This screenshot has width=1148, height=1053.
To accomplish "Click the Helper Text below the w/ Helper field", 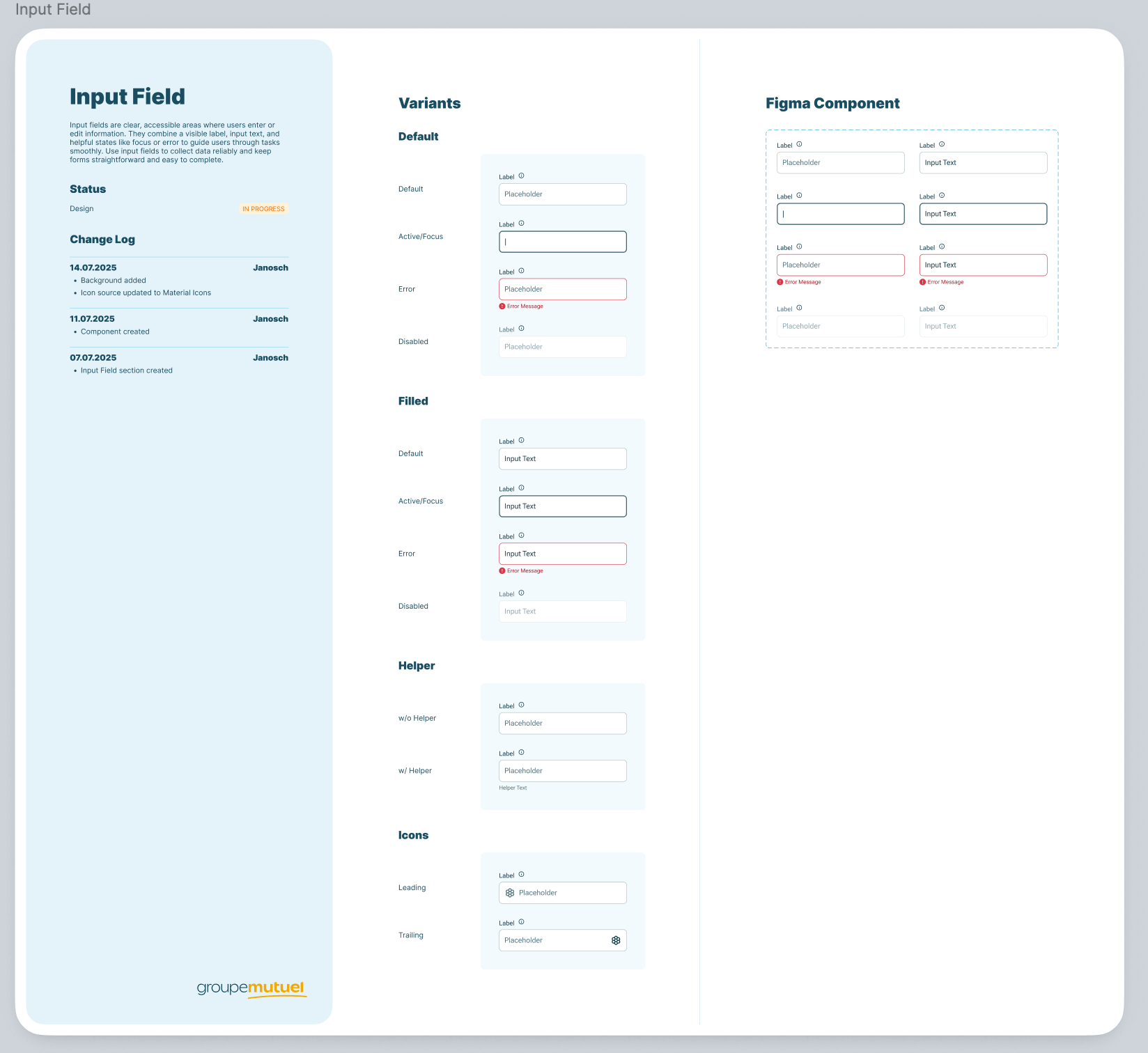I will (513, 788).
